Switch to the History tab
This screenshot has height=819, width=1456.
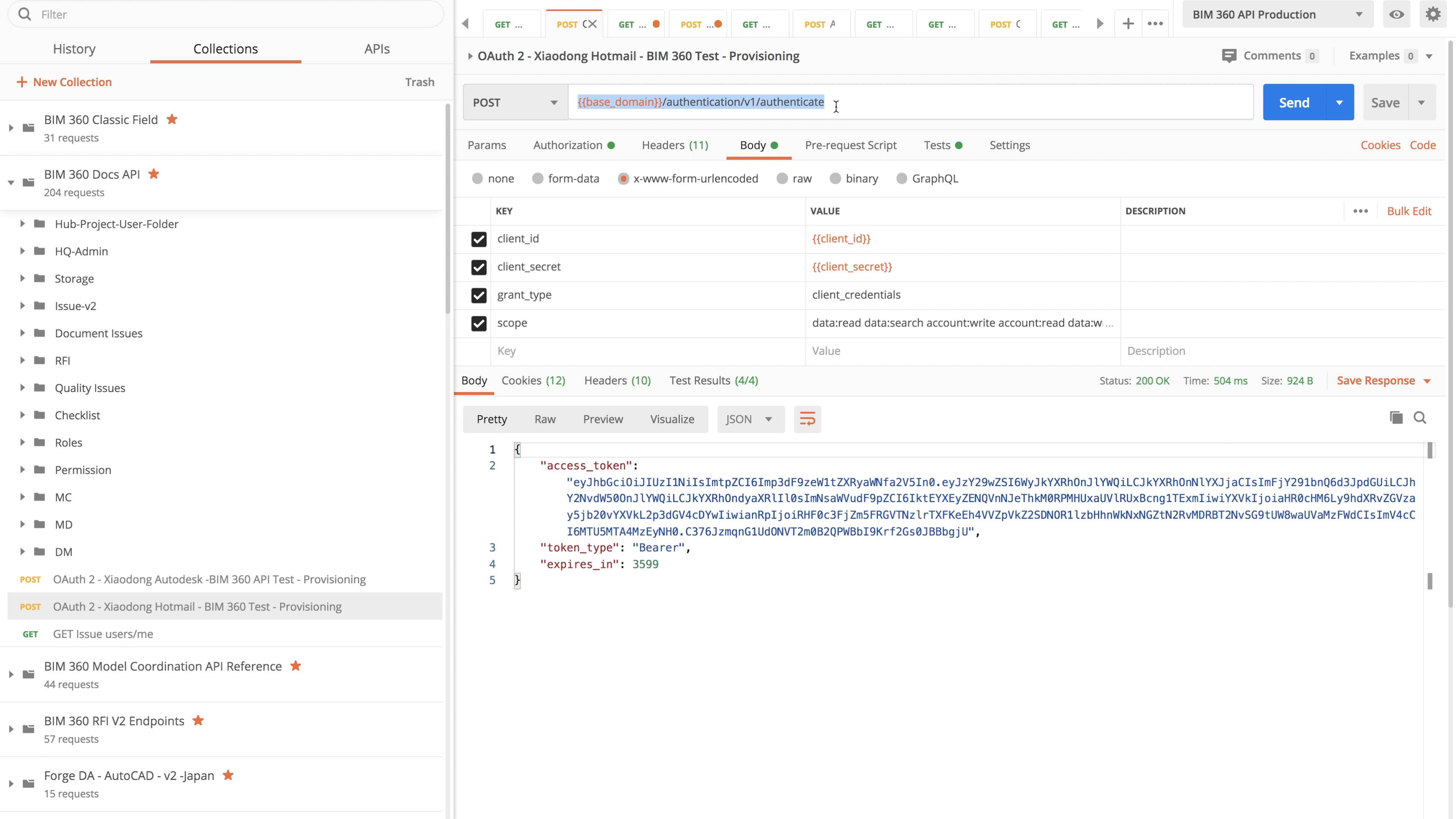(74, 49)
